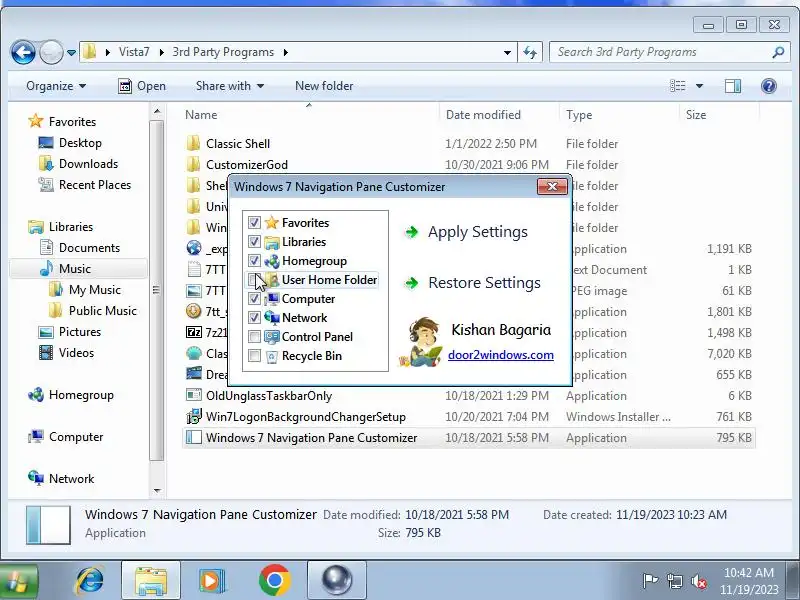Select the CustomizerGod folder

coord(247,165)
